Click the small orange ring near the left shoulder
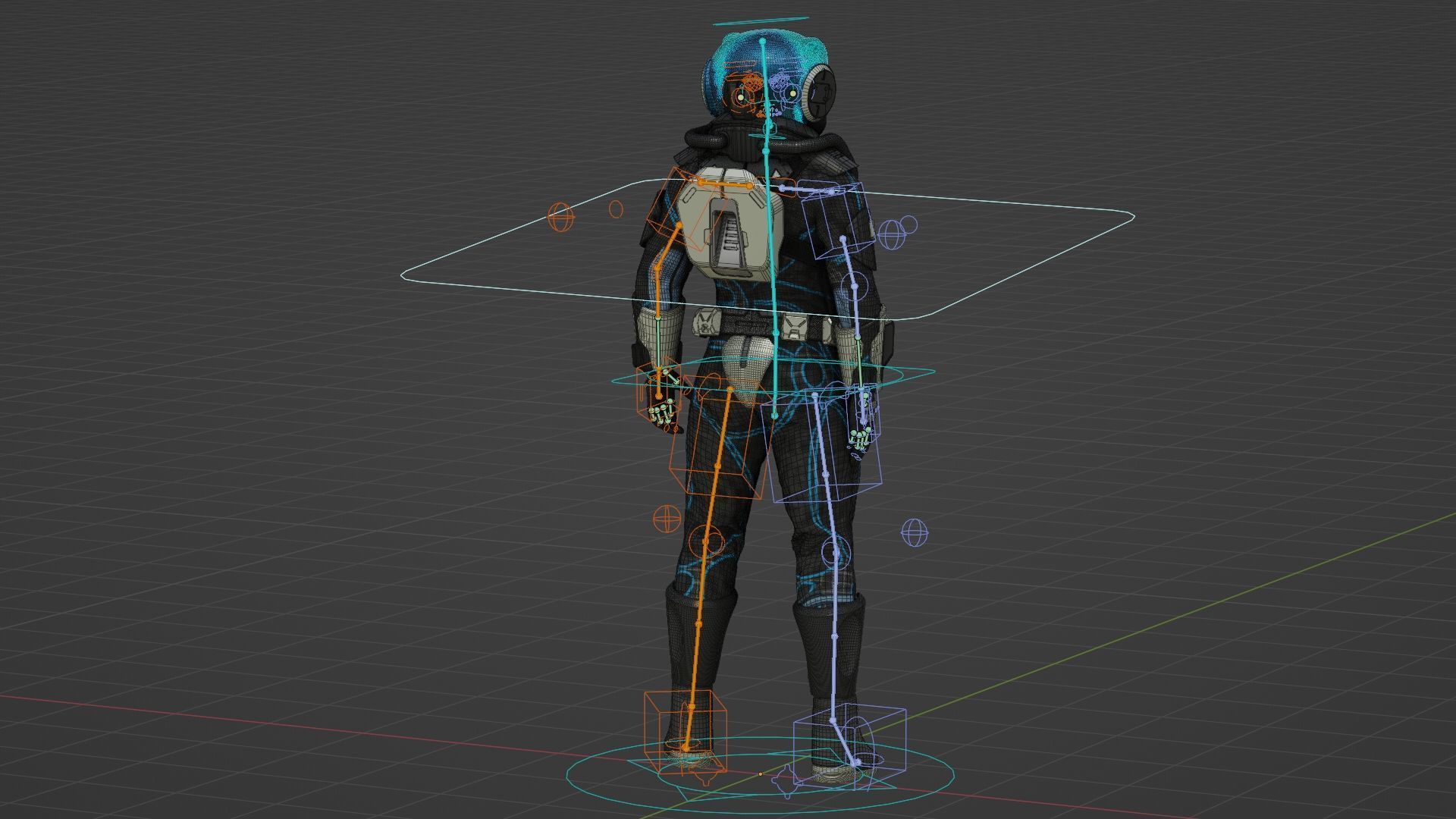The height and width of the screenshot is (819, 1456). (616, 209)
